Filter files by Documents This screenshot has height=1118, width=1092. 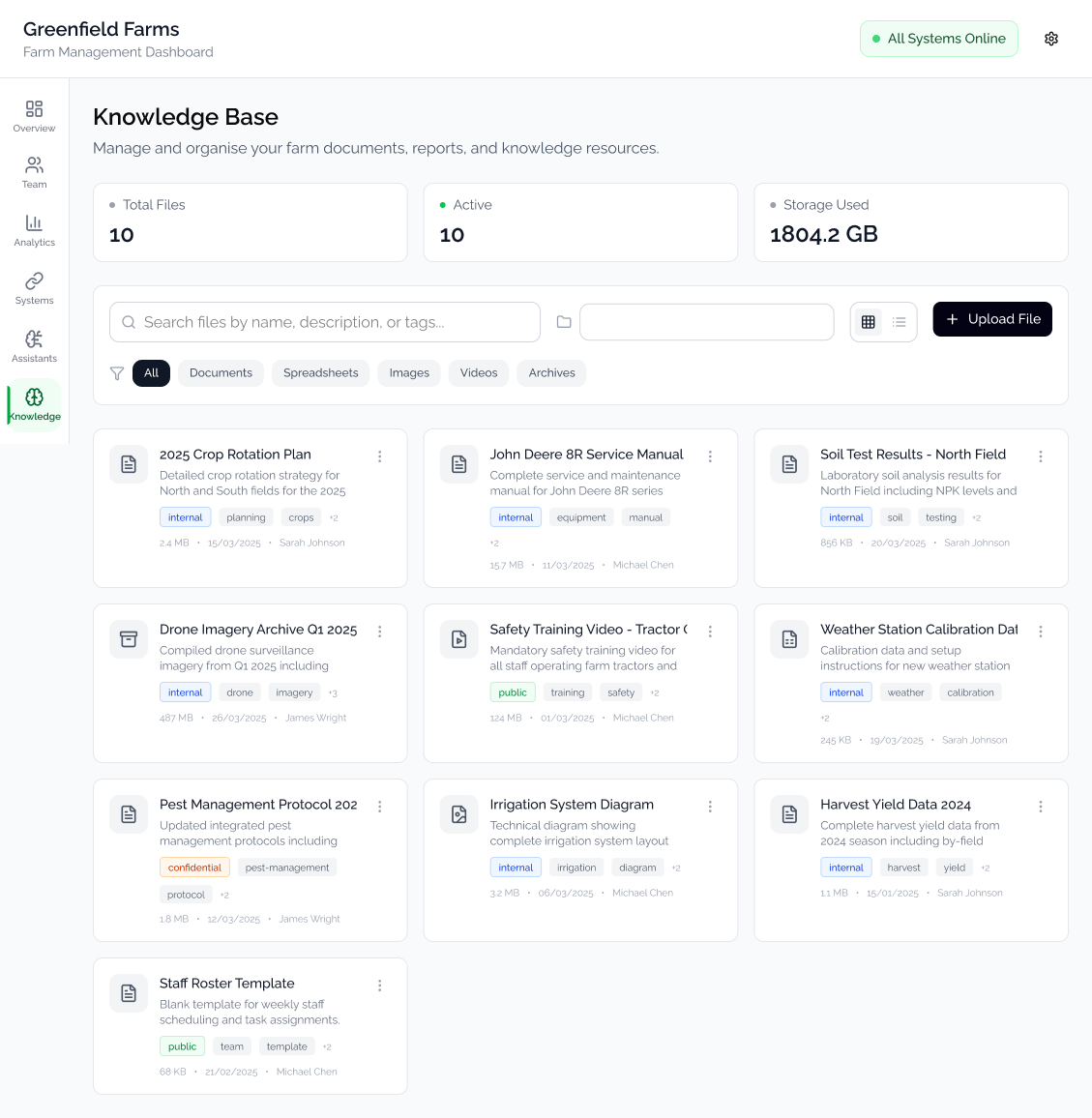pos(221,373)
